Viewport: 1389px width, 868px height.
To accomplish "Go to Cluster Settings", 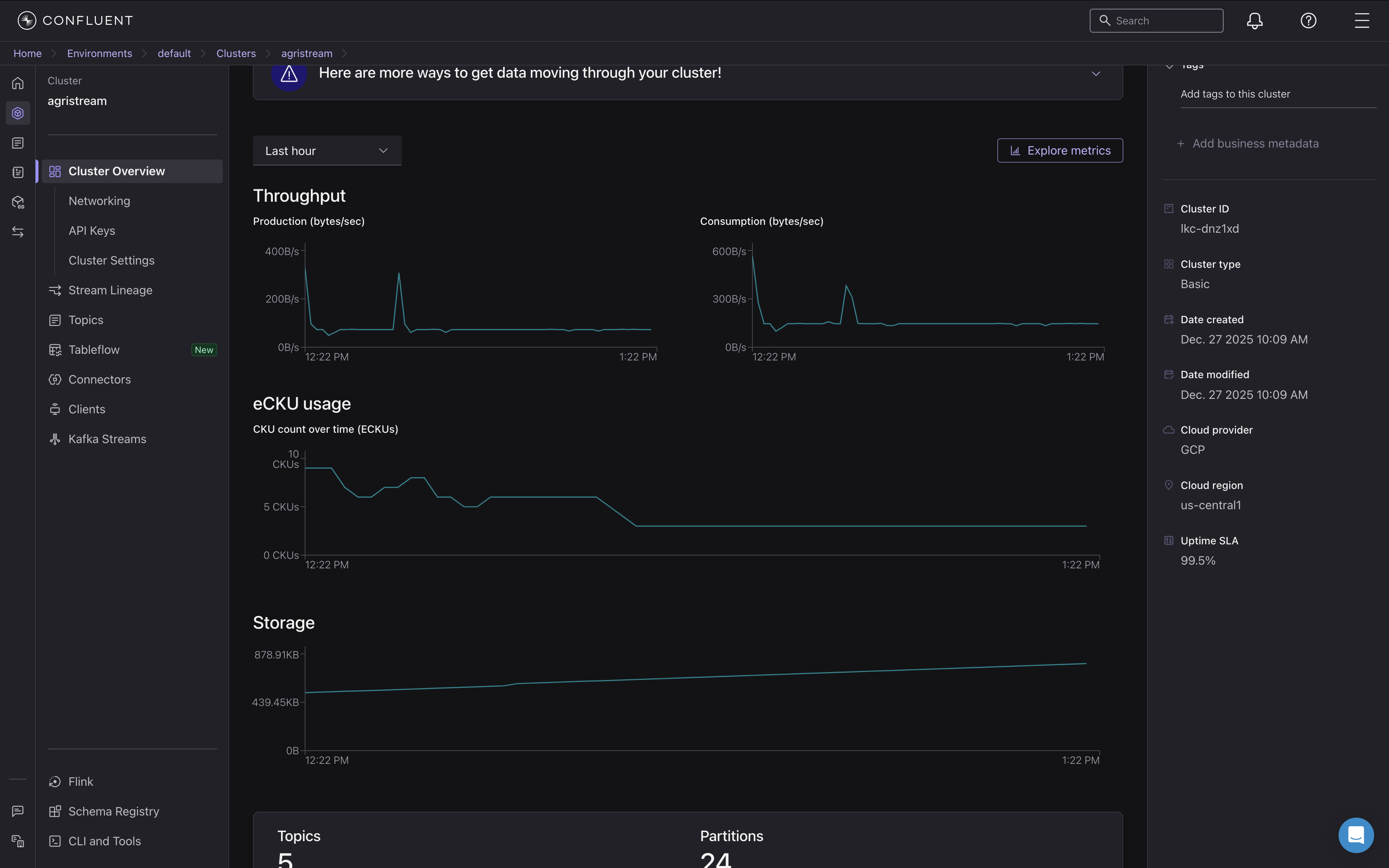I will point(111,261).
